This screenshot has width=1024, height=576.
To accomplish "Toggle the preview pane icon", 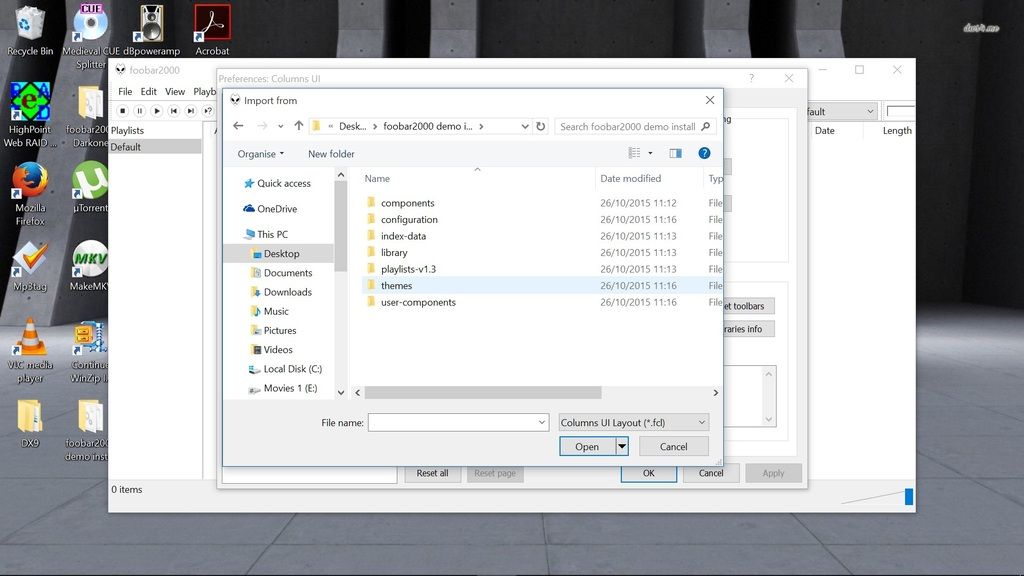I will tap(675, 153).
